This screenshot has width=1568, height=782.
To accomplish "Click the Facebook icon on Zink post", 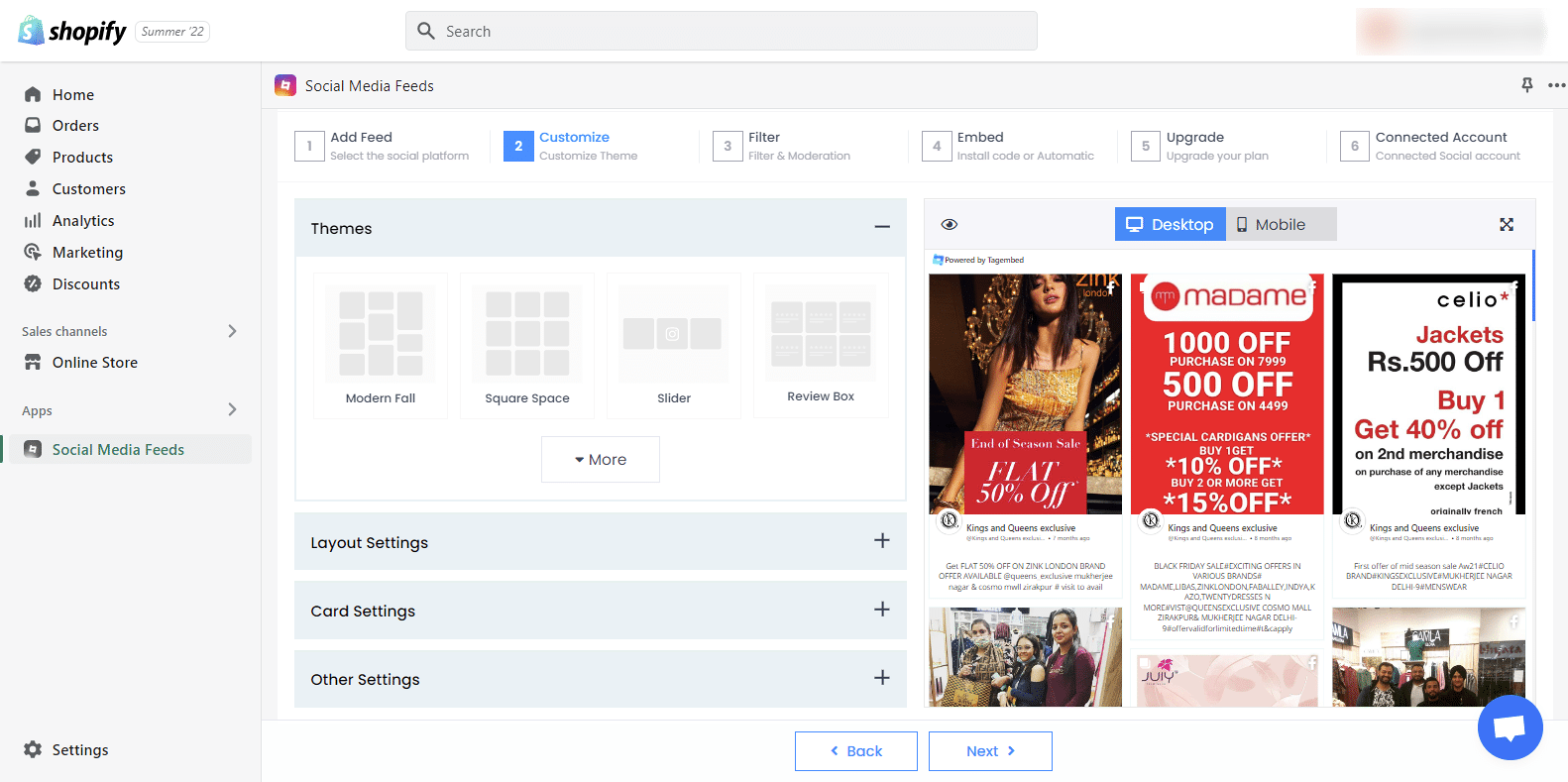I will click(x=1111, y=286).
